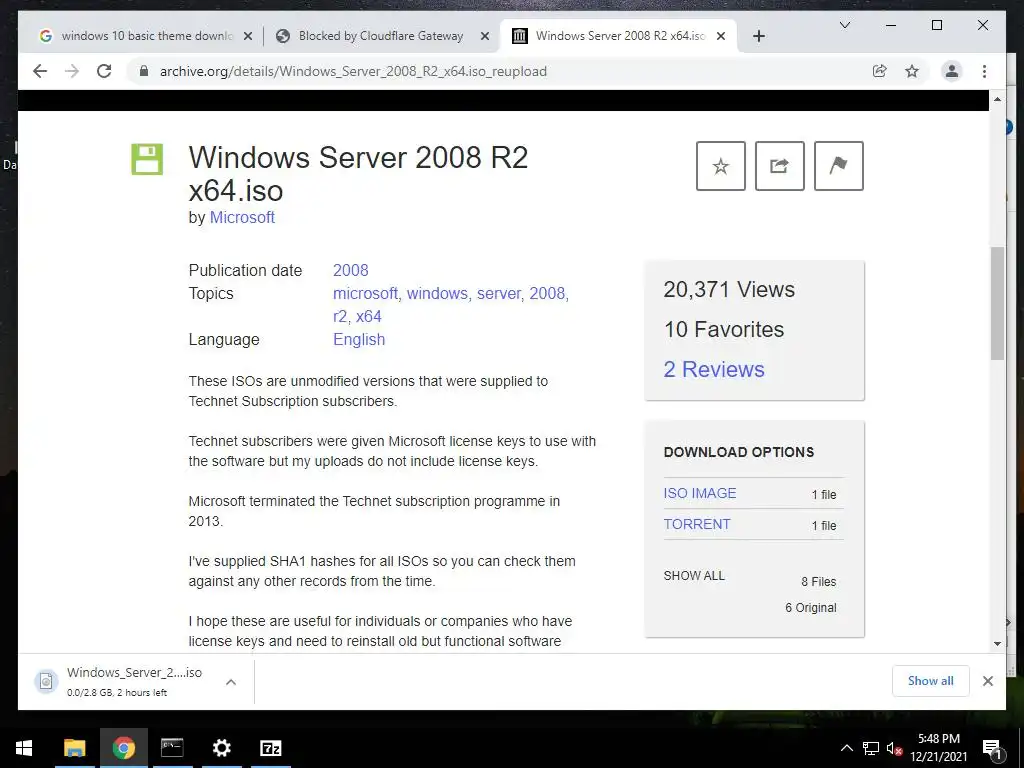The image size is (1024, 768).
Task: Click the green floppy disk software icon
Action: [x=147, y=159]
